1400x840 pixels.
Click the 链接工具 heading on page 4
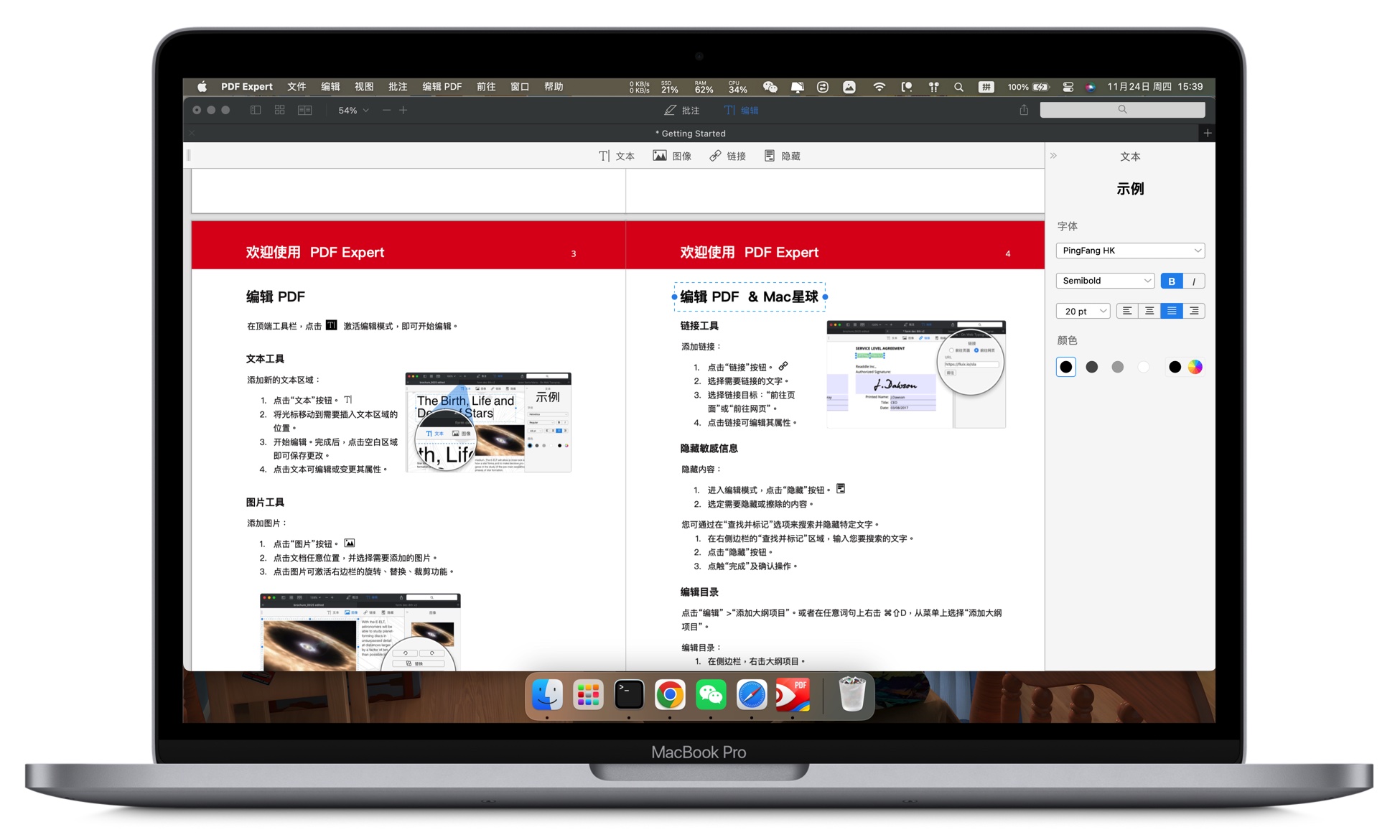pos(699,326)
